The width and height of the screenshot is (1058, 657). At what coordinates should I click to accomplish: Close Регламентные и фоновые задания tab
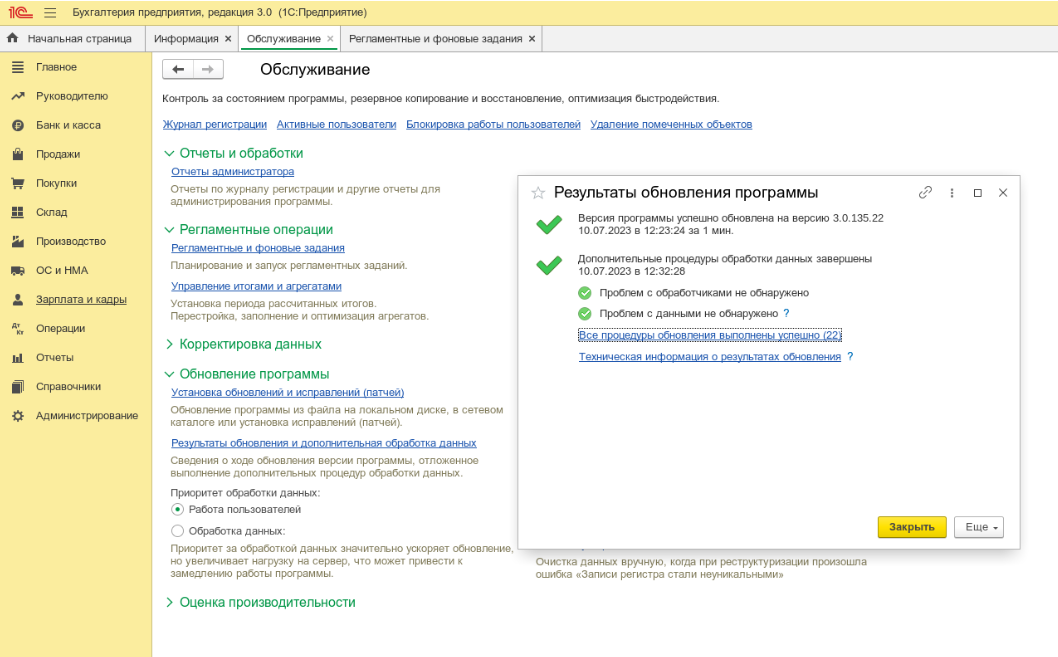tap(532, 38)
